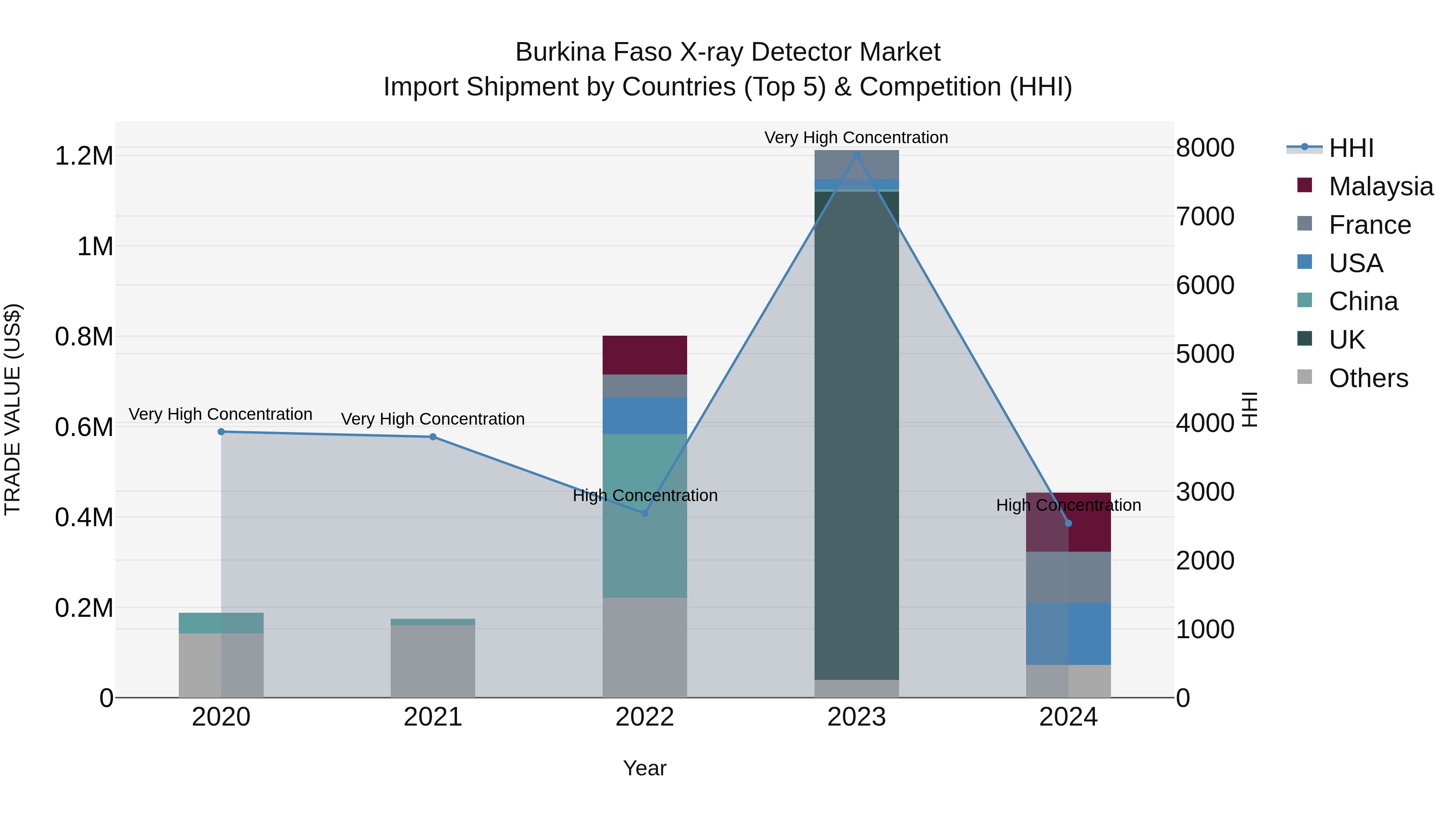
Task: Select the 2020 HHI data point
Action: pos(221,432)
